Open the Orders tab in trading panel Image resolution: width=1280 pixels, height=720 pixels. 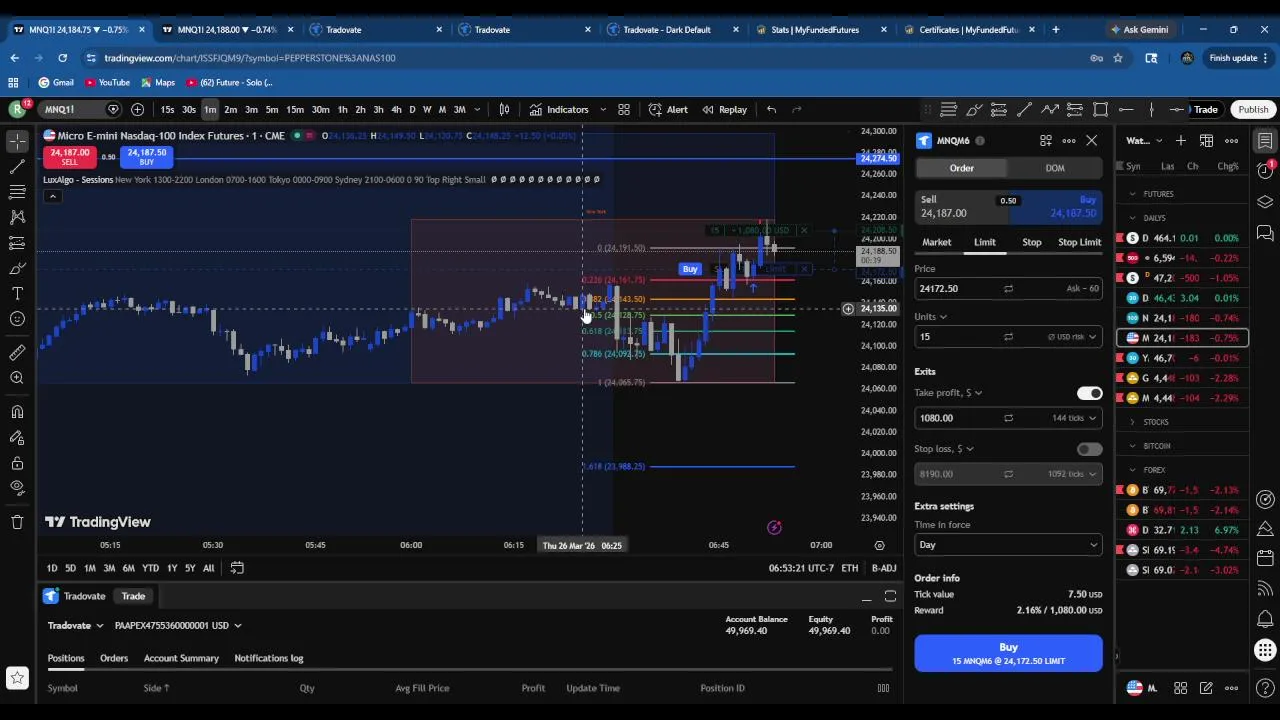[114, 658]
